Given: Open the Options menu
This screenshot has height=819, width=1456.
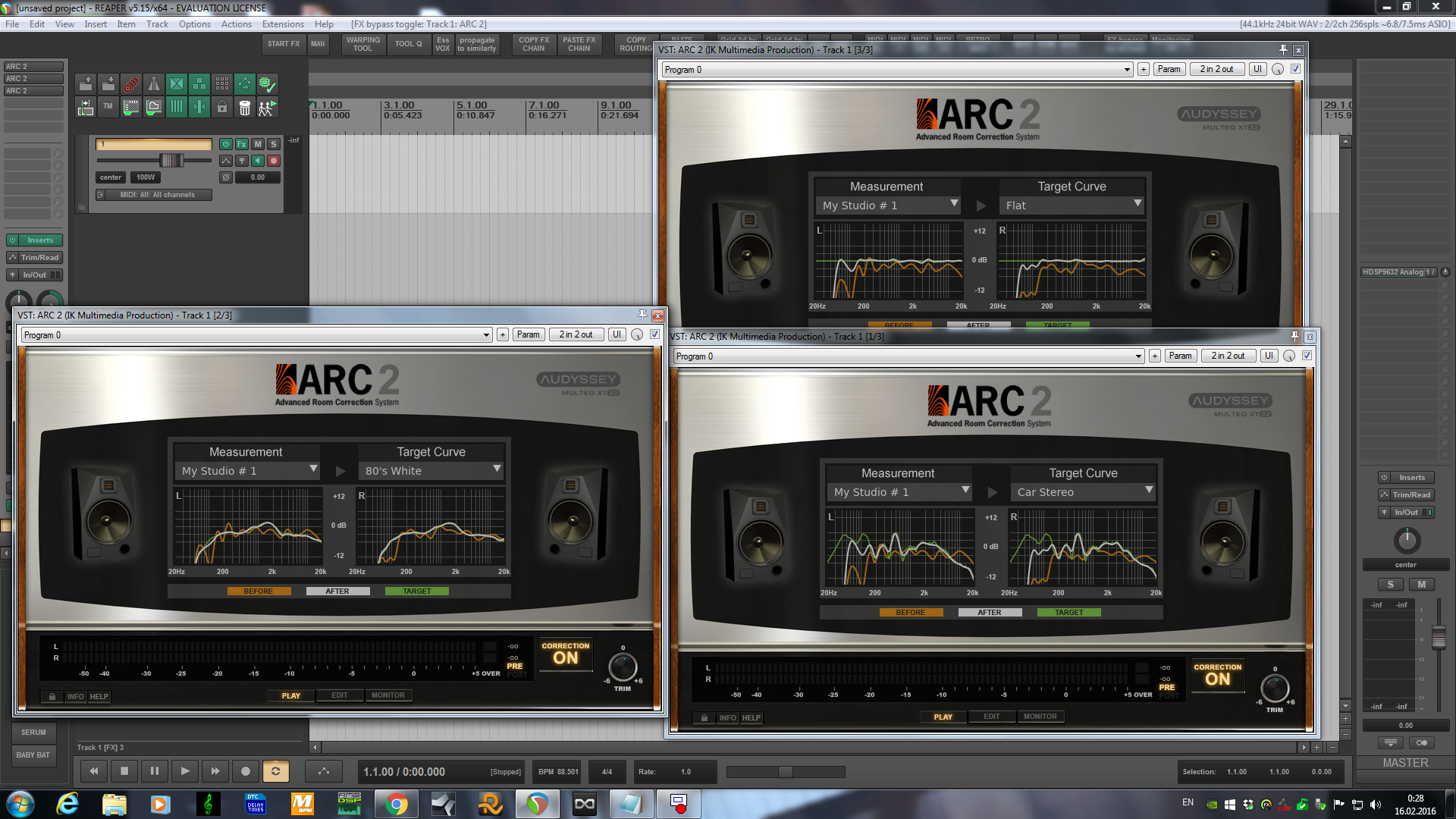Looking at the screenshot, I should [195, 24].
